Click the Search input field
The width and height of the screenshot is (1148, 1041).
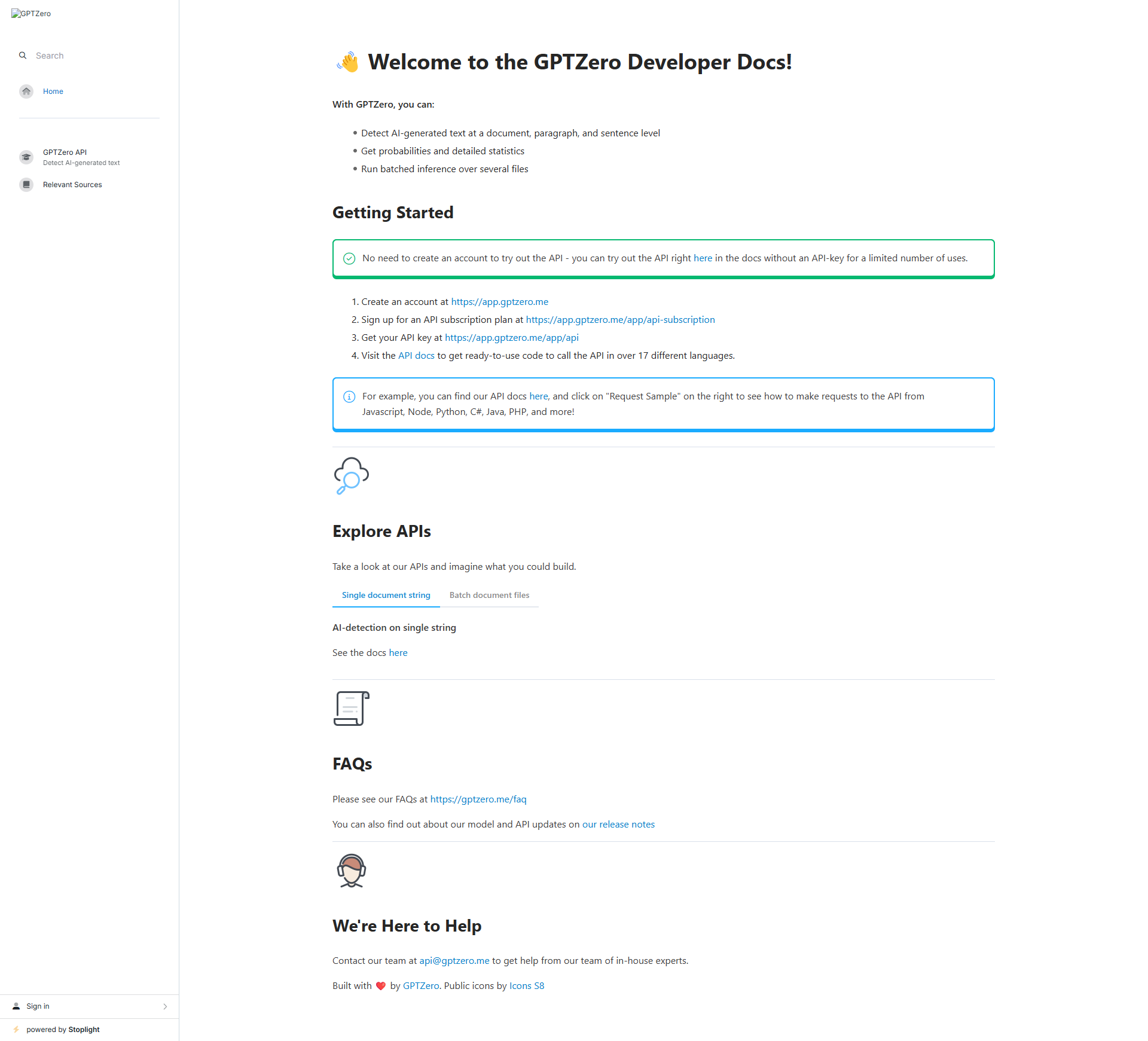point(96,56)
